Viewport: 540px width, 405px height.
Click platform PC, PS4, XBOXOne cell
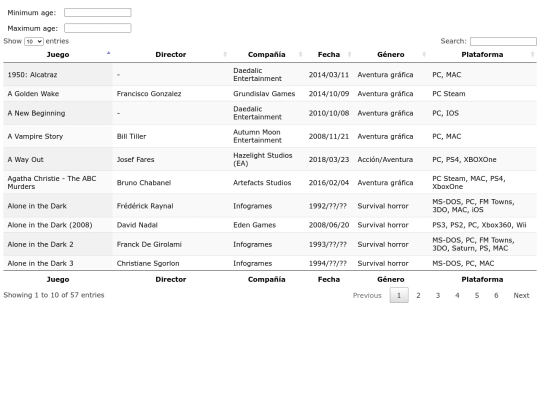pos(482,159)
